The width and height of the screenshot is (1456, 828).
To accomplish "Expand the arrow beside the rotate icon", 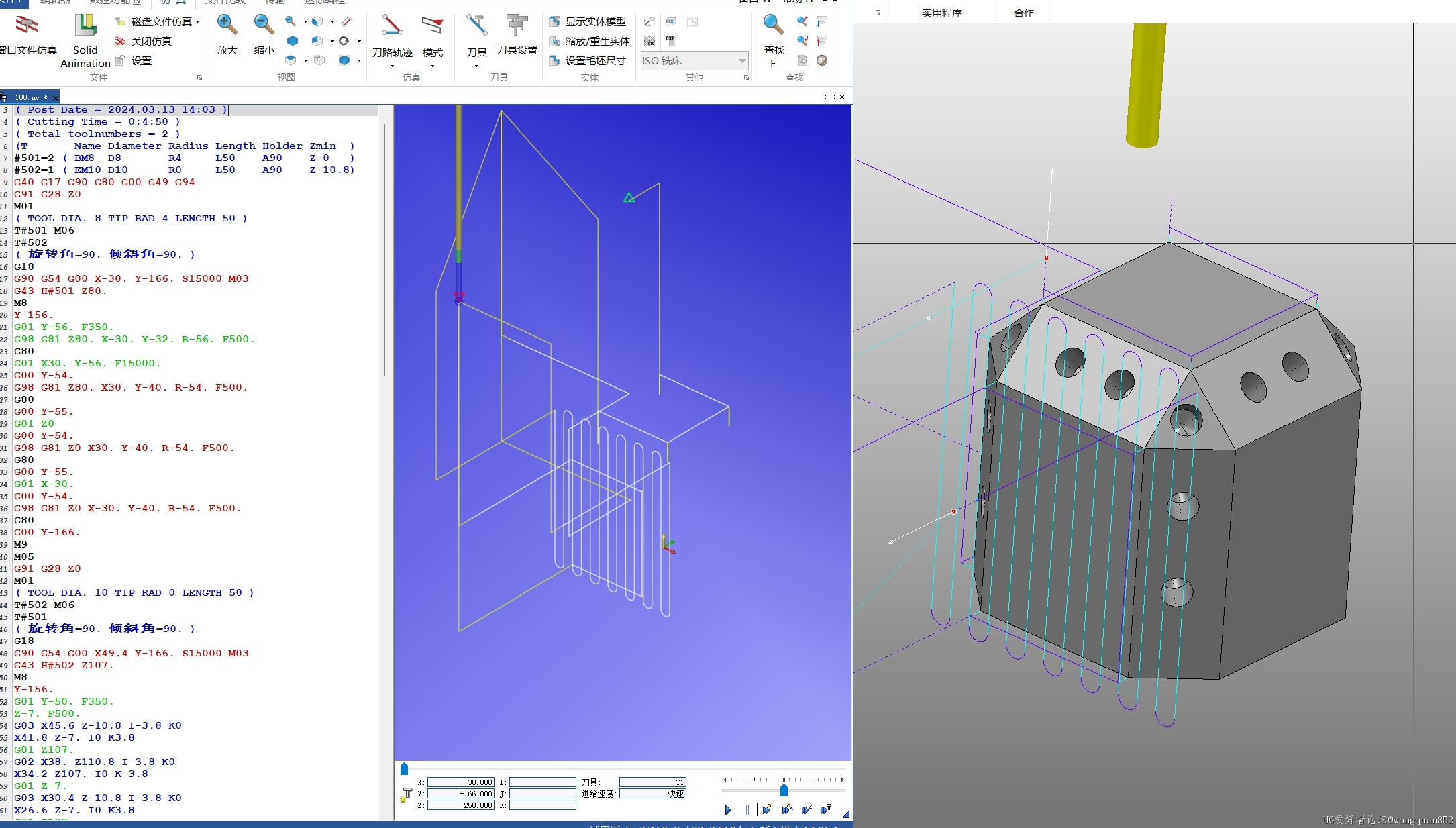I will 359,41.
